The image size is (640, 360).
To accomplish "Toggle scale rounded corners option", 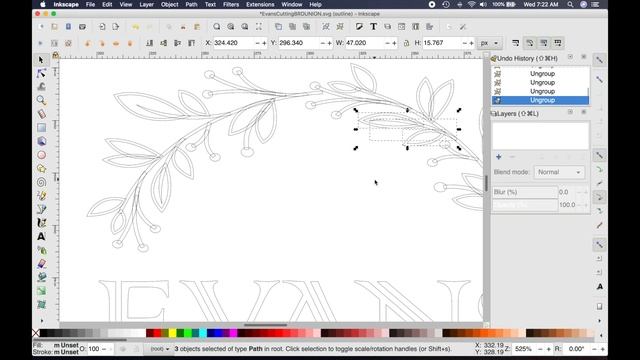I will point(529,43).
